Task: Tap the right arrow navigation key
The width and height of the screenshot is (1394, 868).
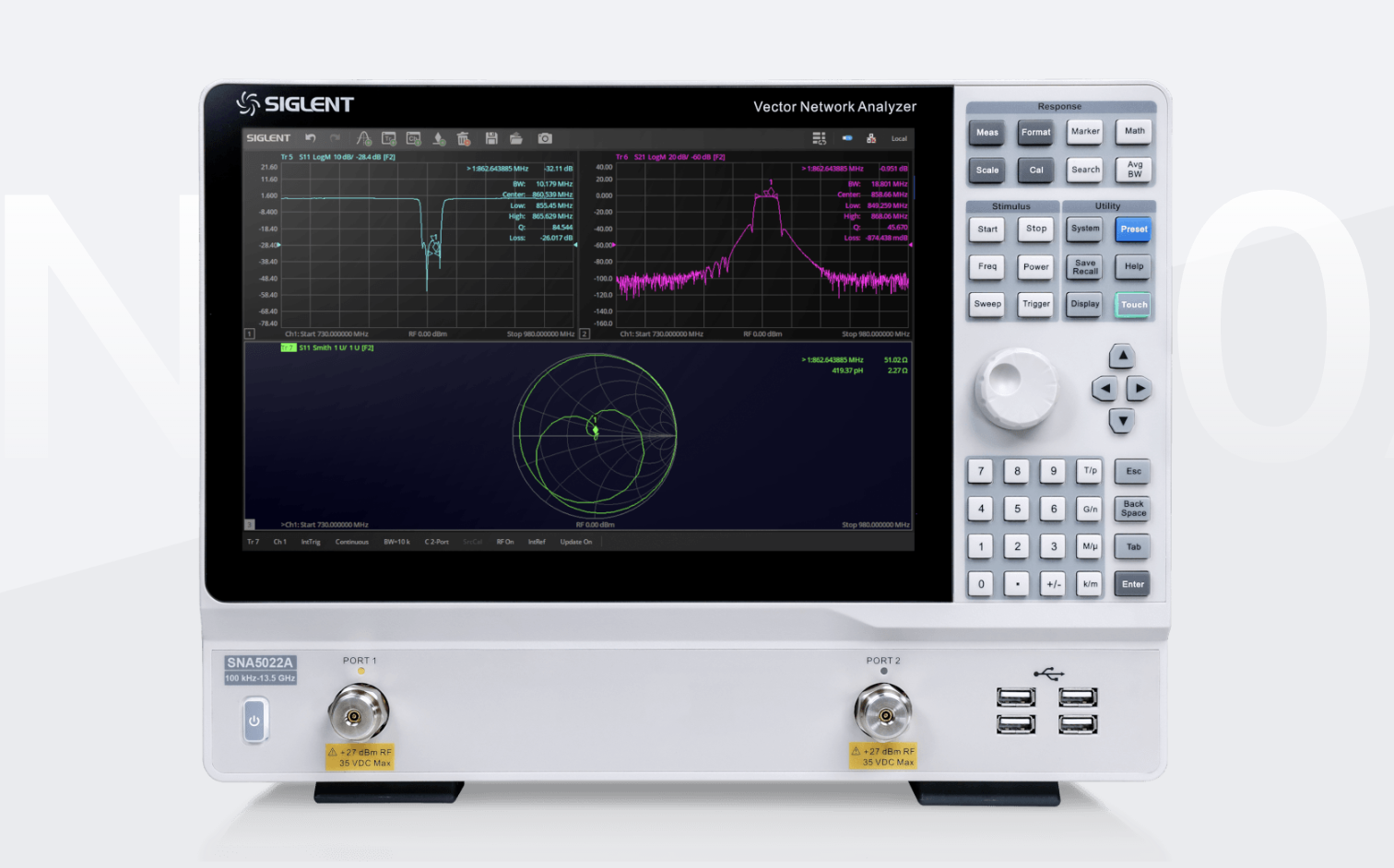Action: tap(1140, 388)
